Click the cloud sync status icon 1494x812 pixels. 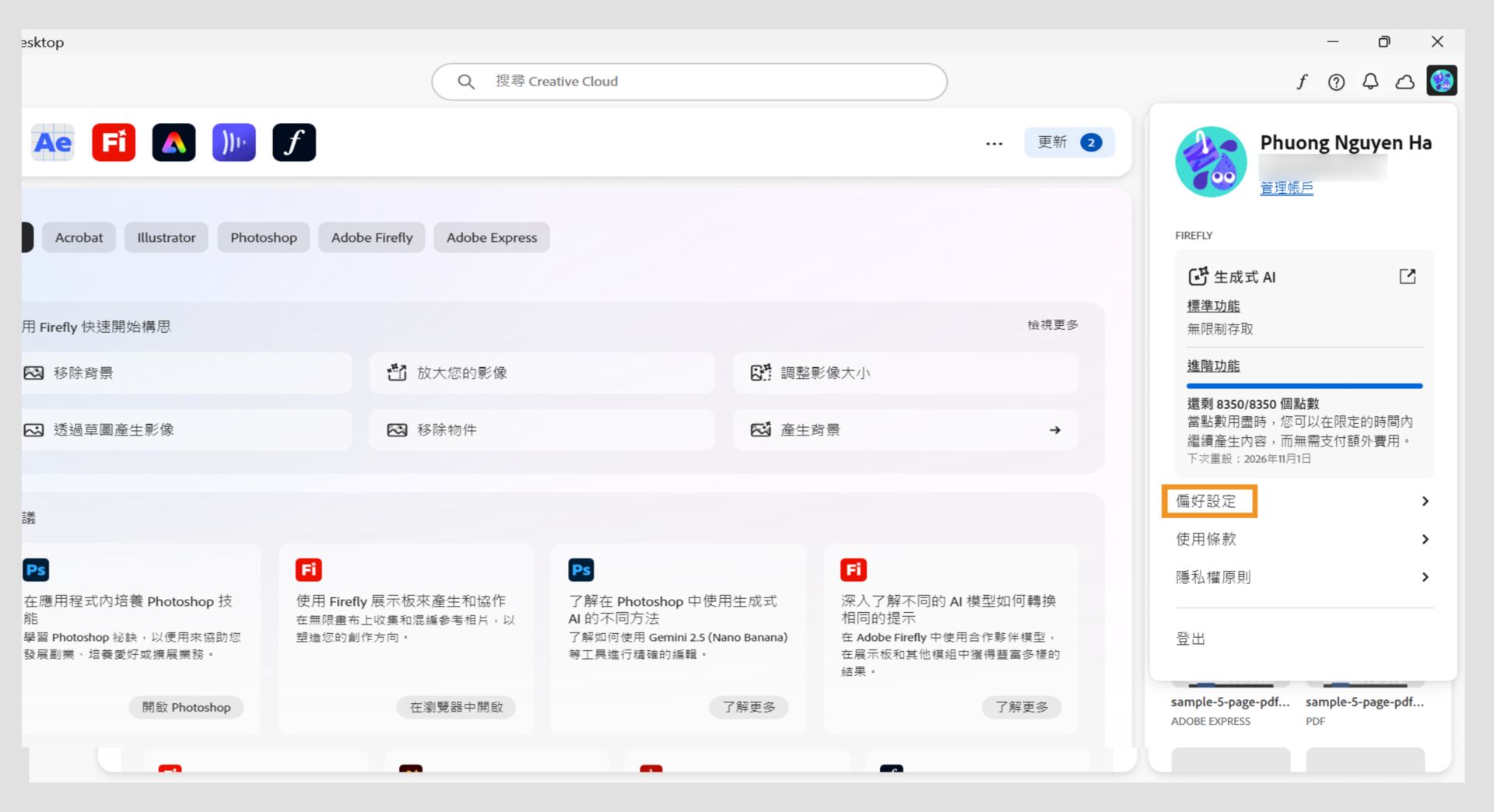pyautogui.click(x=1405, y=82)
